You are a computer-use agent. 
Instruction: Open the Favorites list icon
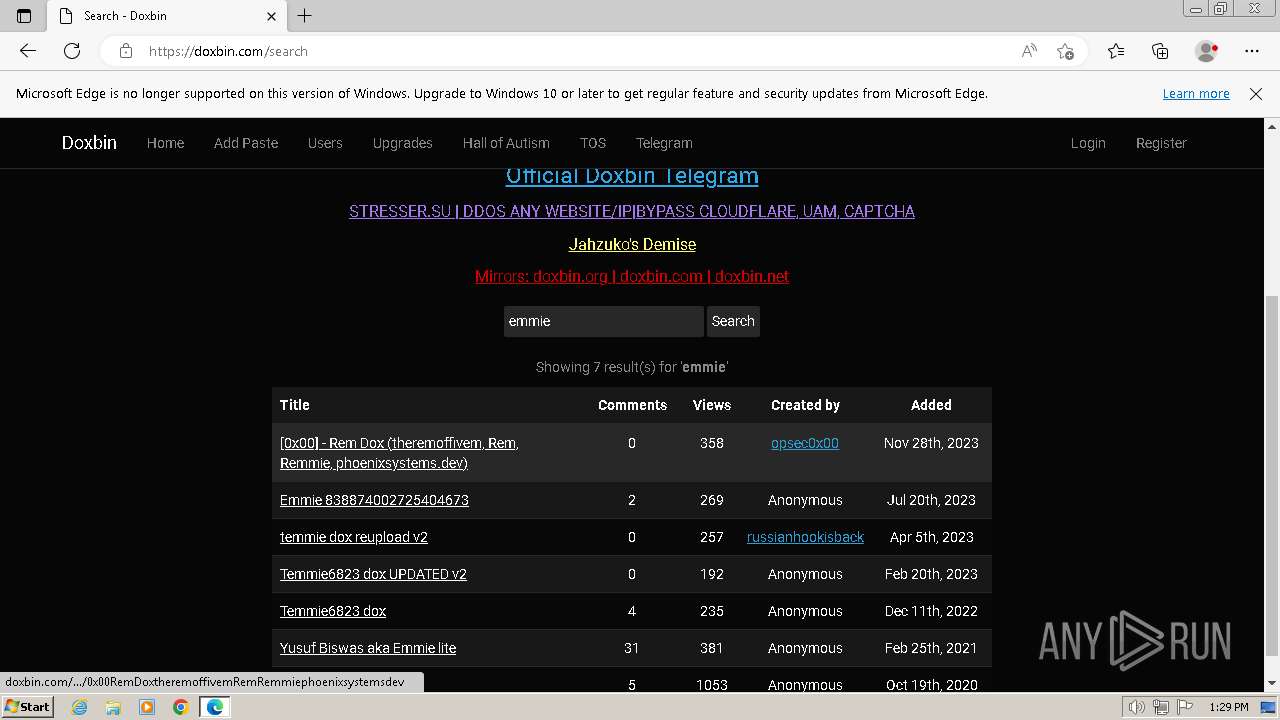(1116, 51)
